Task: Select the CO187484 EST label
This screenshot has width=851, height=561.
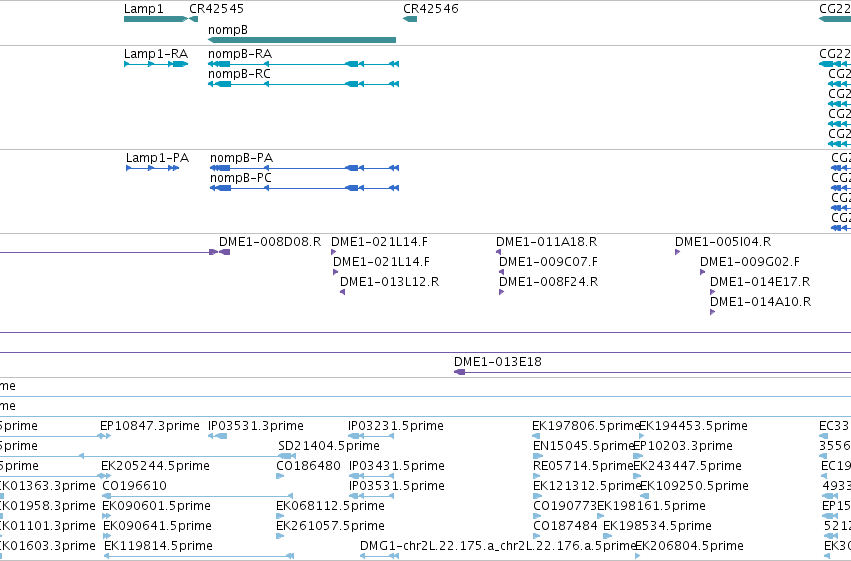Action: (565, 526)
